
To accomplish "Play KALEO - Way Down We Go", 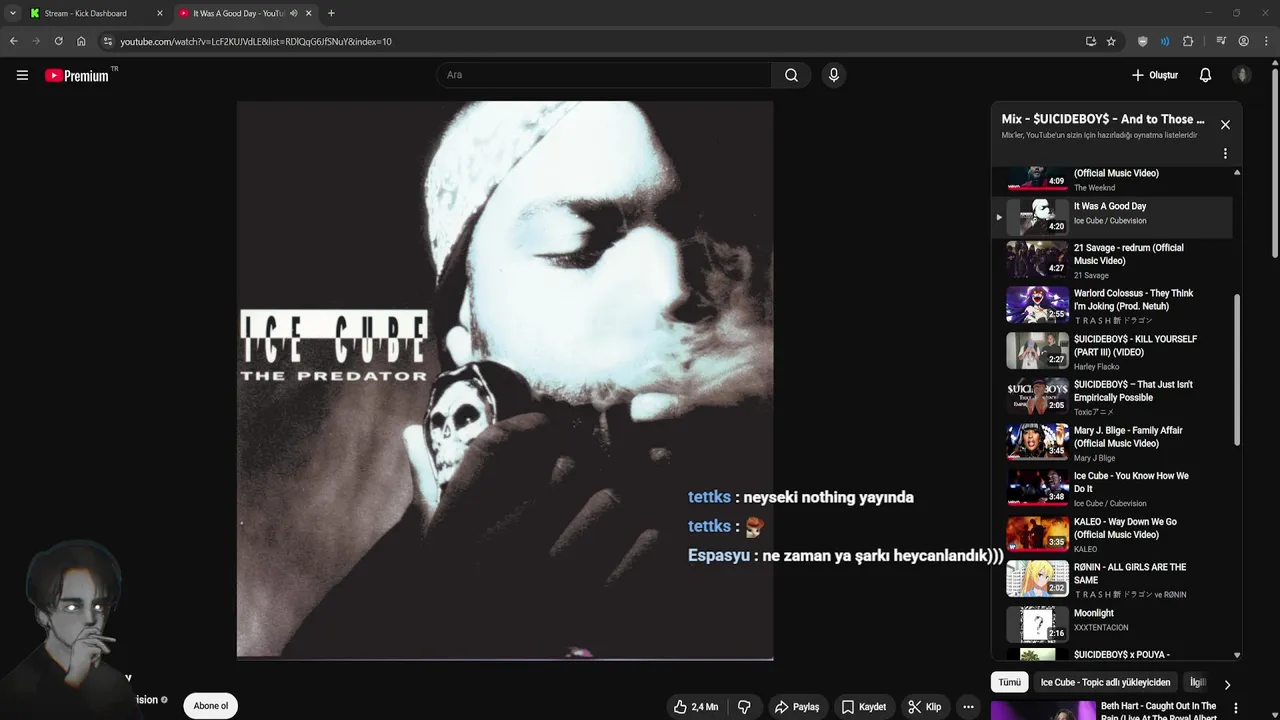I will coord(1112,534).
